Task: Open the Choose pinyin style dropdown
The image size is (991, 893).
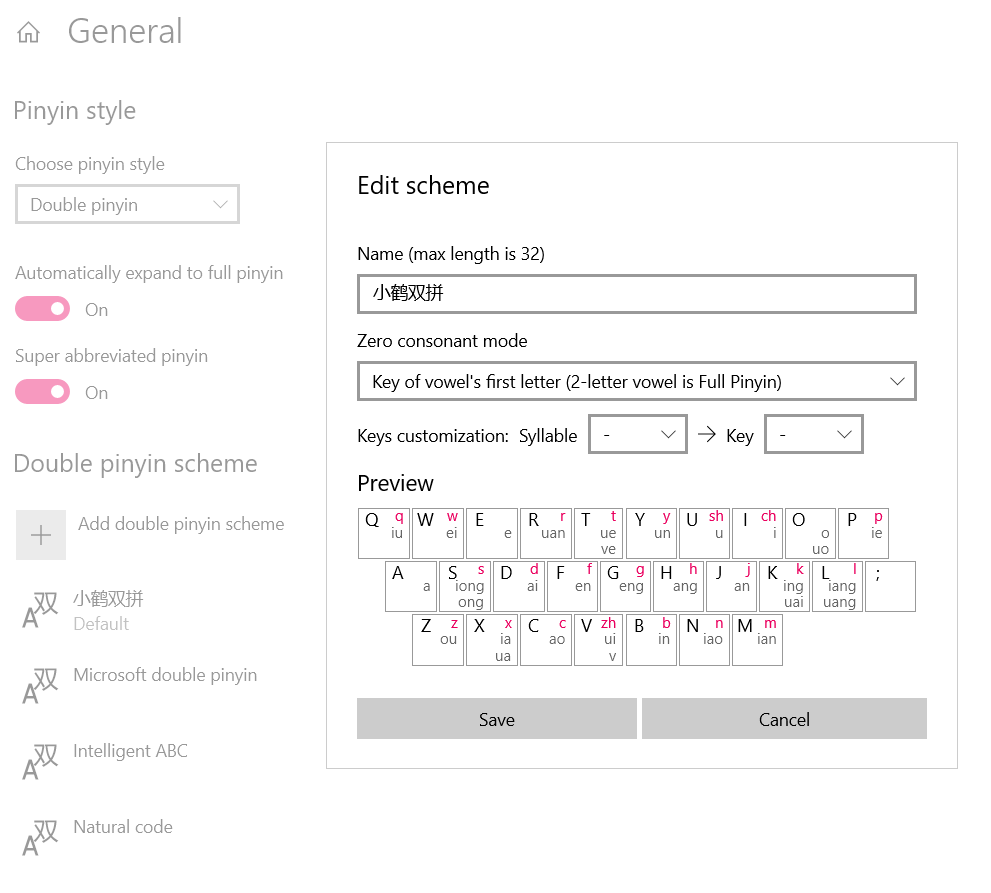Action: pos(127,205)
